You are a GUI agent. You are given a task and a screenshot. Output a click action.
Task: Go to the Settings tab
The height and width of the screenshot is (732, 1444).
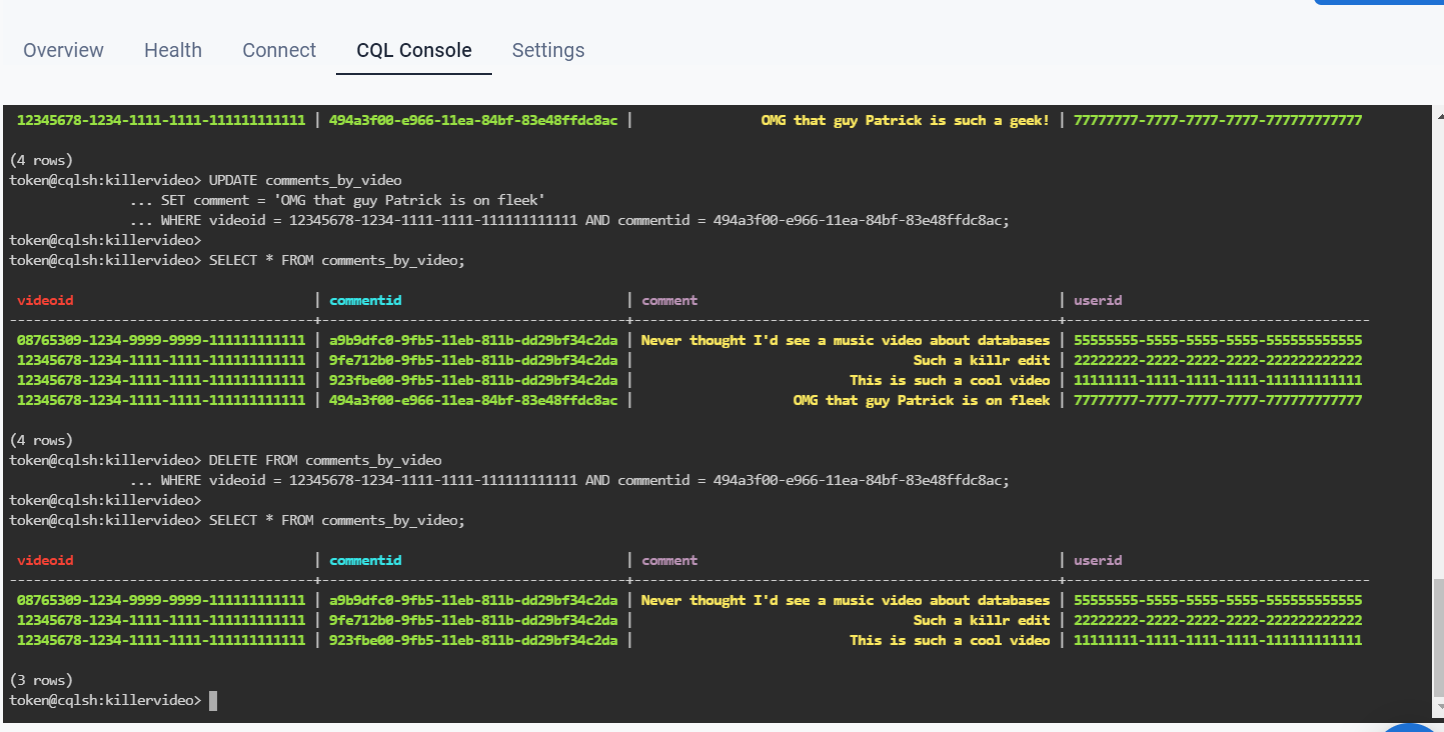pos(548,50)
